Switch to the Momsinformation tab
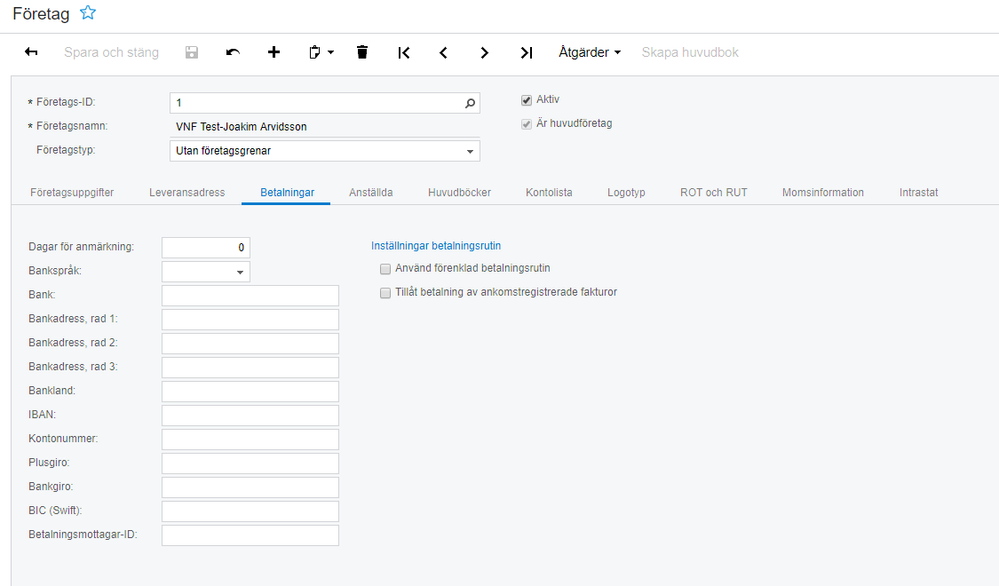Image resolution: width=999 pixels, height=586 pixels. [822, 192]
